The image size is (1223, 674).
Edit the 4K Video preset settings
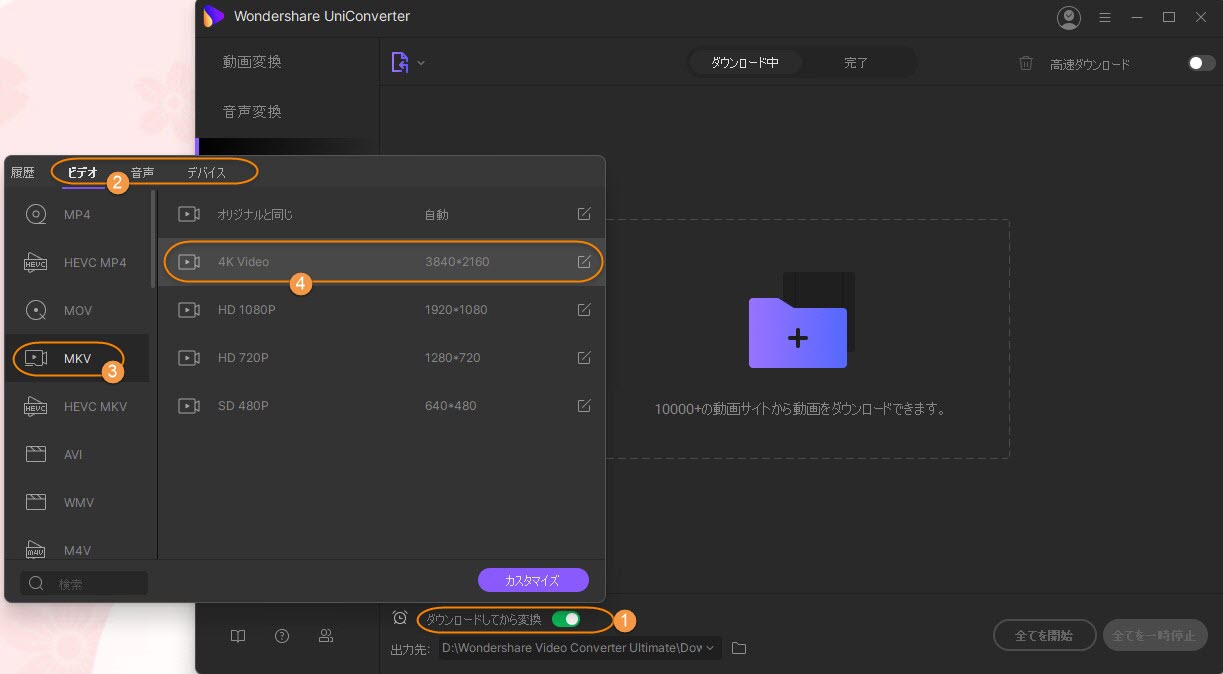584,262
